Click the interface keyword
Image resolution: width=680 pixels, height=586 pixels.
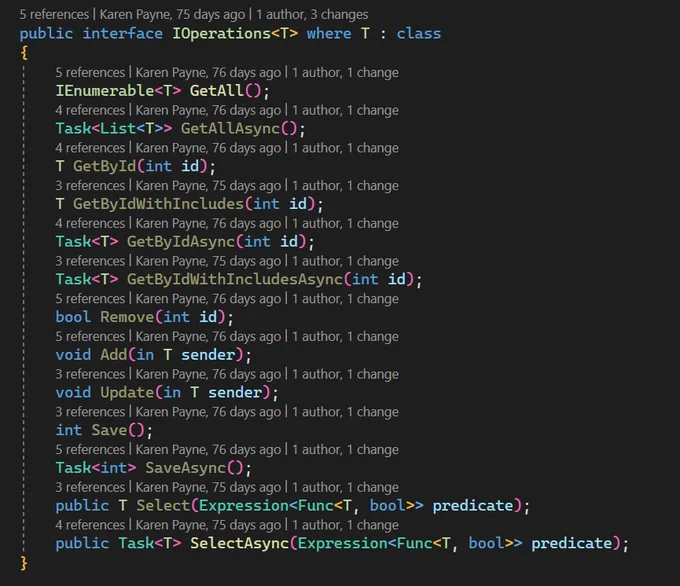tap(123, 34)
